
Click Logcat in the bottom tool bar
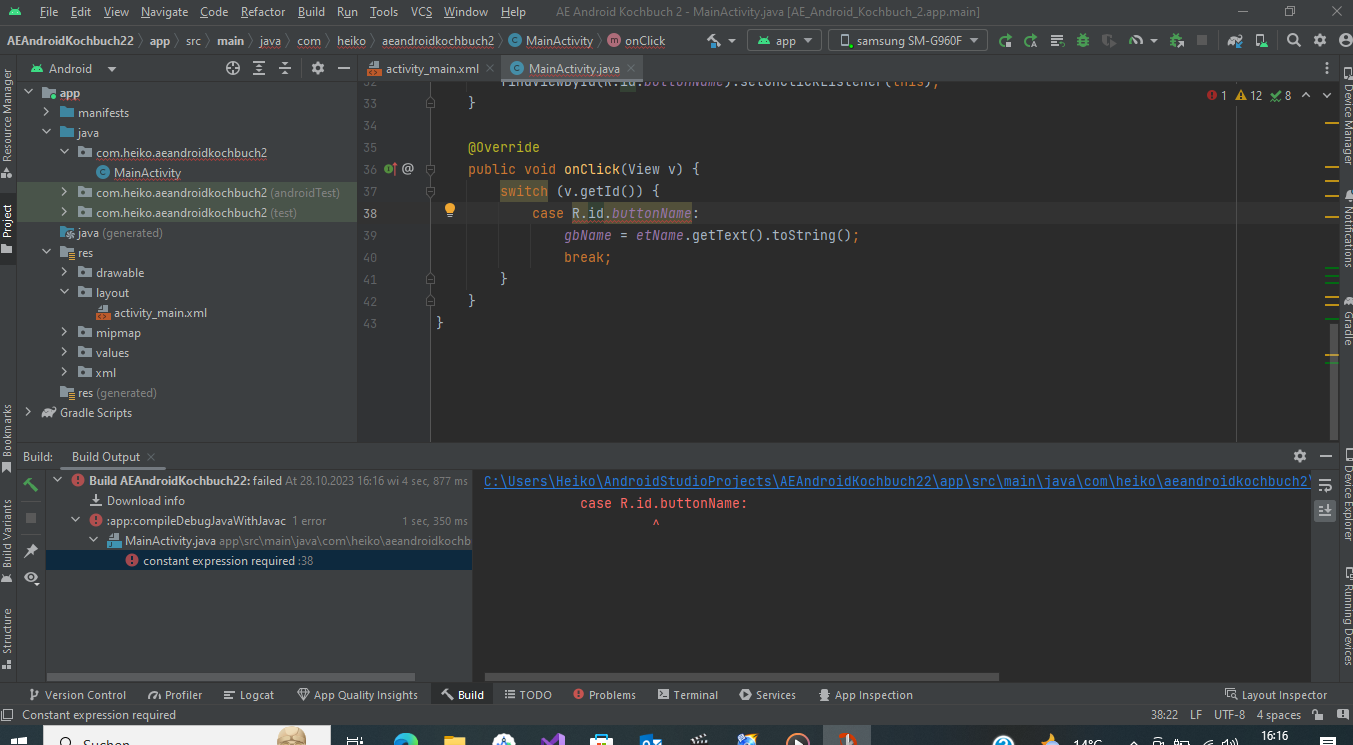pyautogui.click(x=248, y=695)
